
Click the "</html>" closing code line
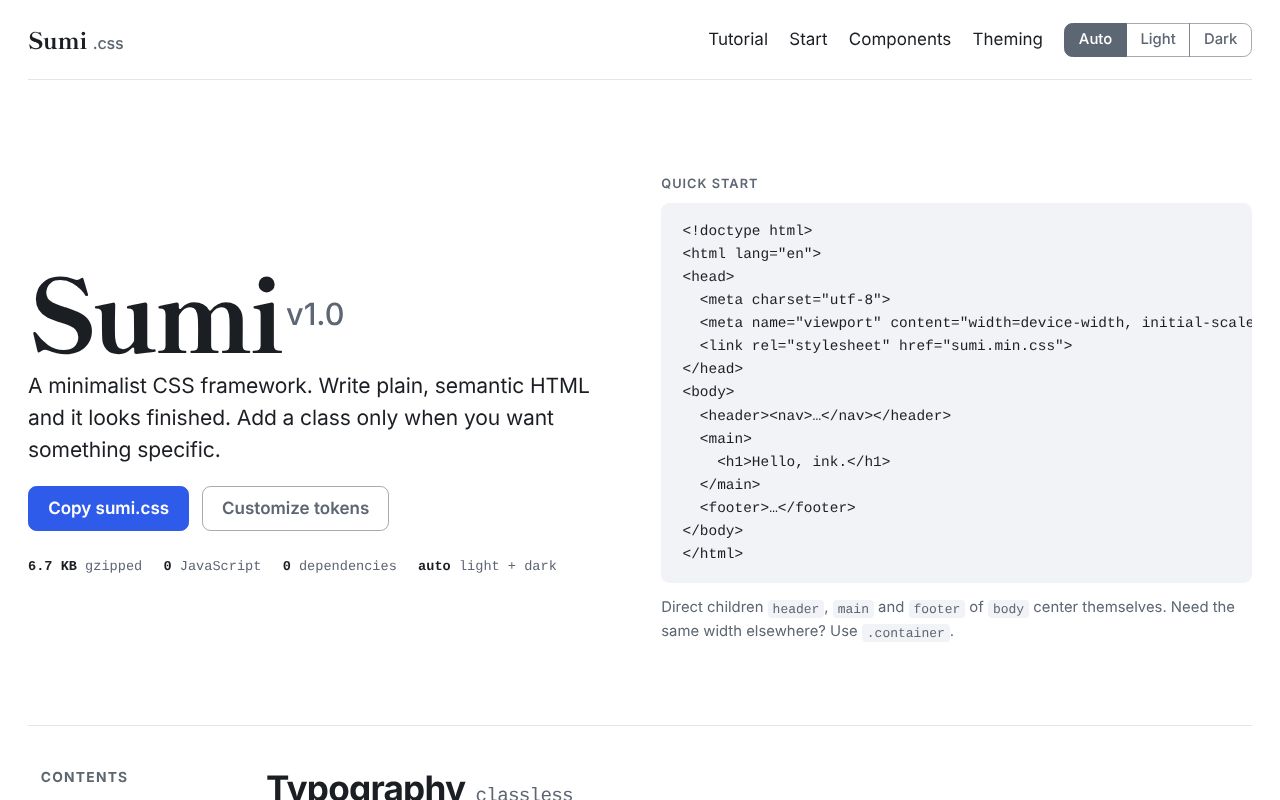[713, 553]
